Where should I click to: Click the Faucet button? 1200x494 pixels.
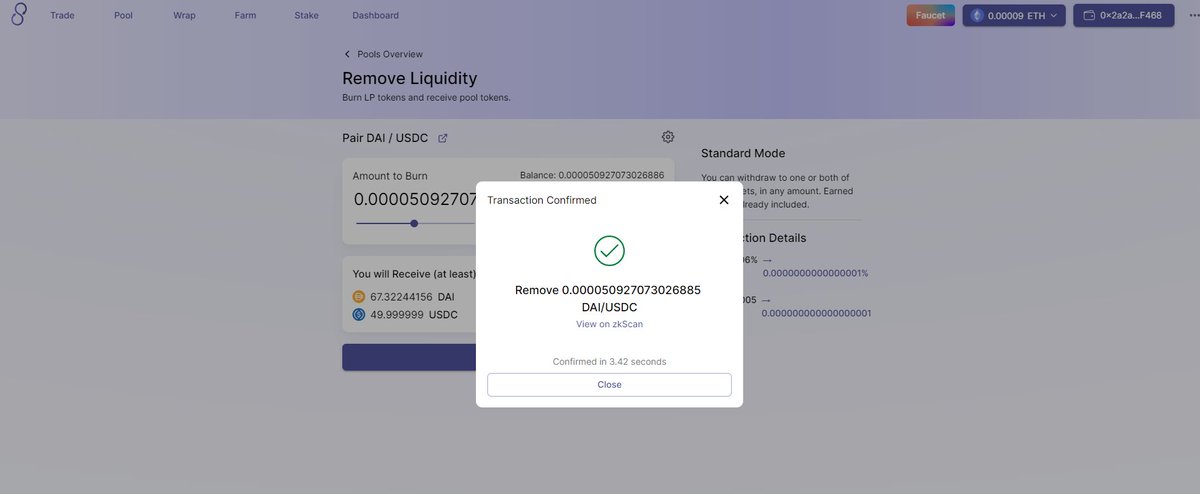(x=930, y=15)
